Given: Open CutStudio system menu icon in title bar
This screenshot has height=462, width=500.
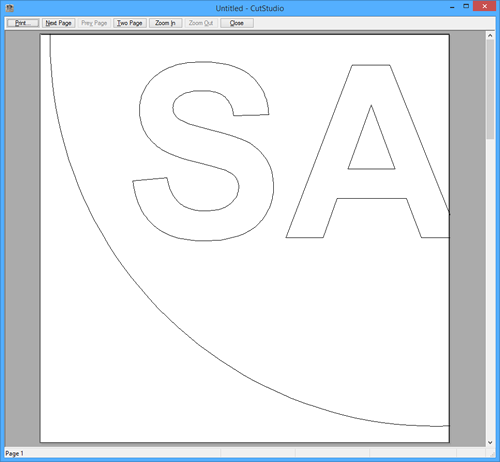Looking at the screenshot, I should click(x=10, y=8).
